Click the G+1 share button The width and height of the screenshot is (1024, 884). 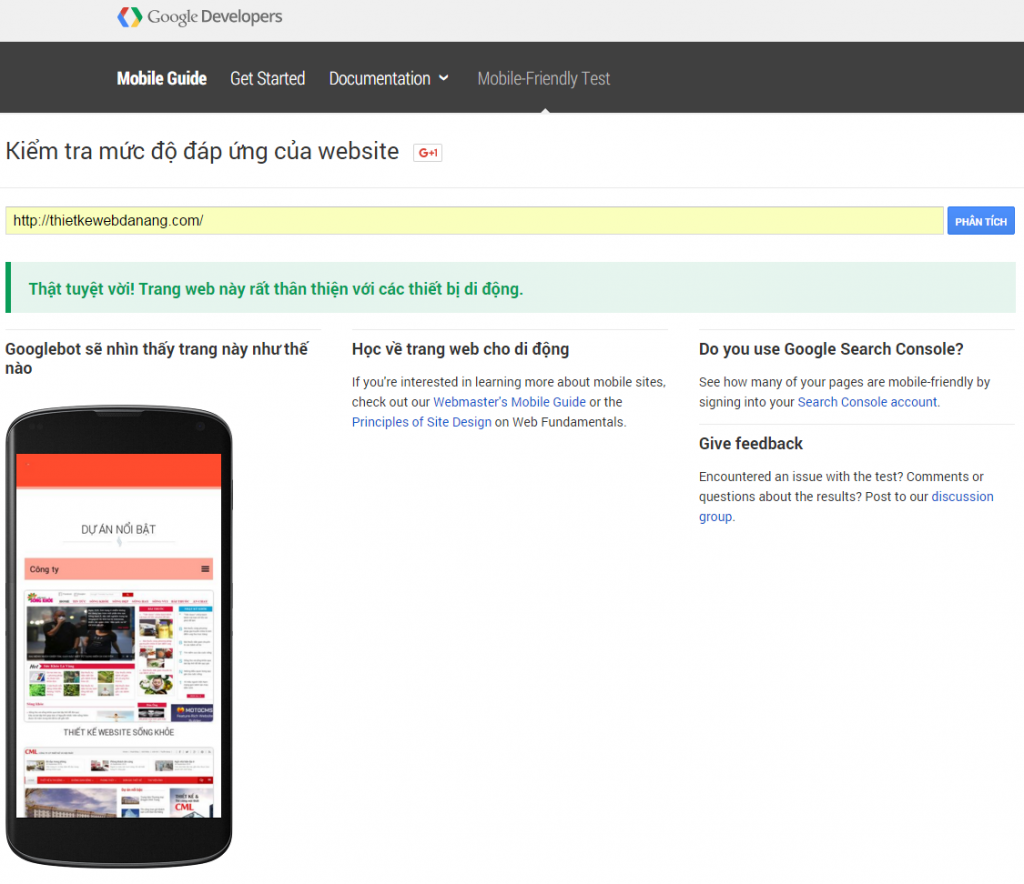(428, 153)
